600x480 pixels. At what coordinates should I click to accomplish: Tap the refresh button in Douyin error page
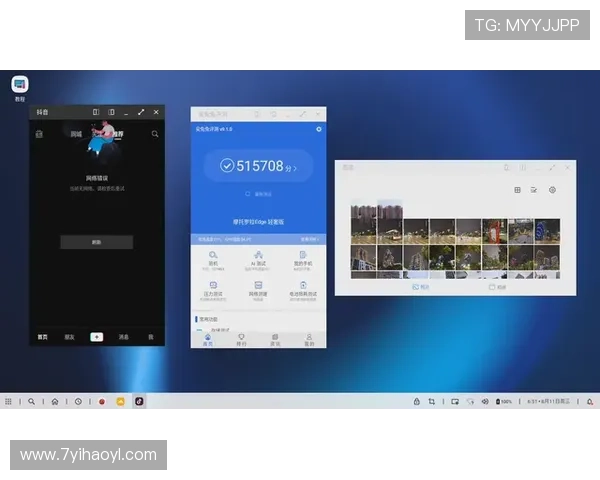pos(96,242)
